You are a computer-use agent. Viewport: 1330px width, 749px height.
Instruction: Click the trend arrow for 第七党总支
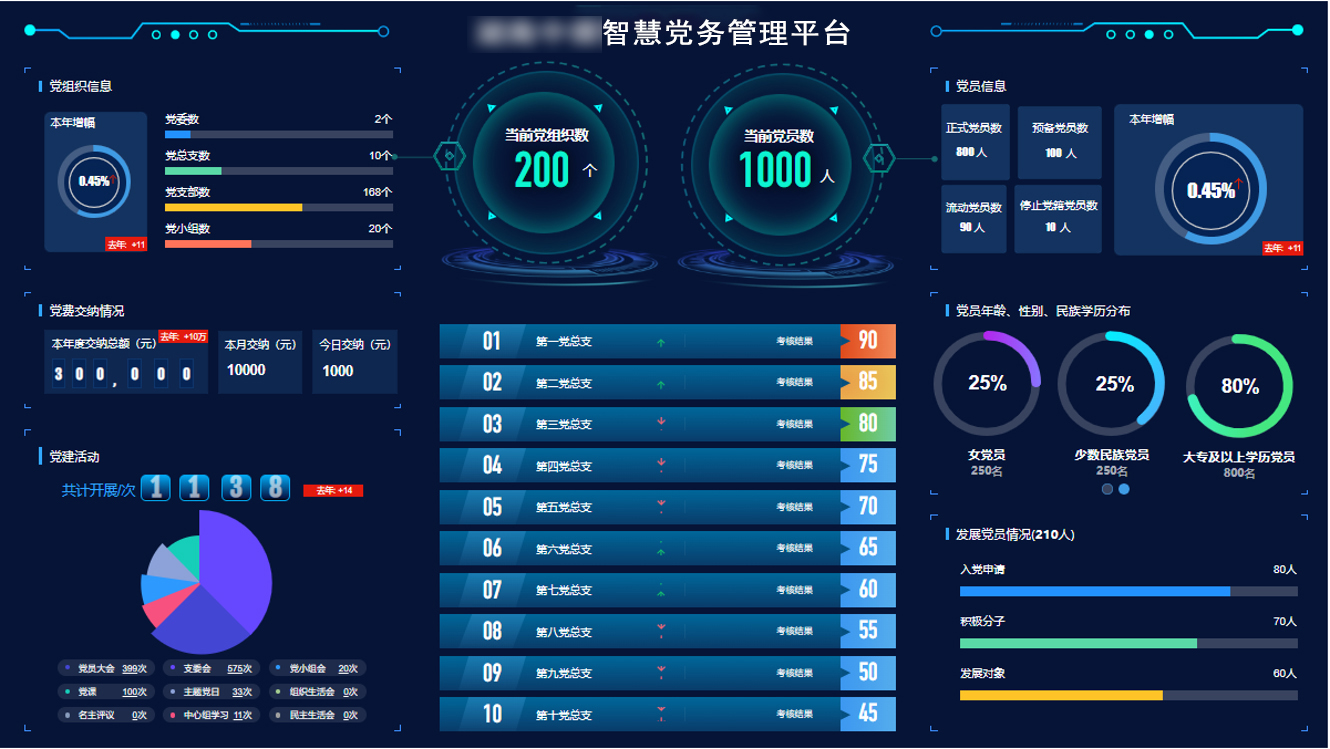(x=660, y=589)
